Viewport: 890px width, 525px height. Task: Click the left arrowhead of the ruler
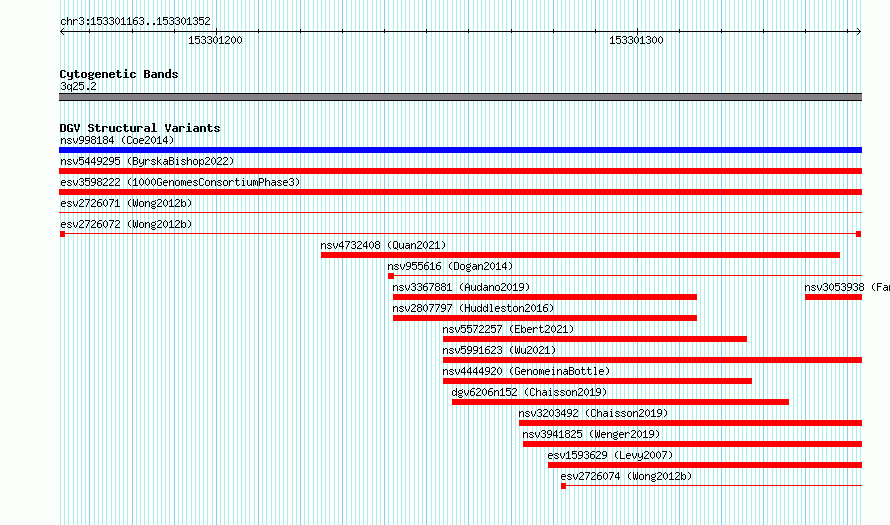(x=62, y=32)
